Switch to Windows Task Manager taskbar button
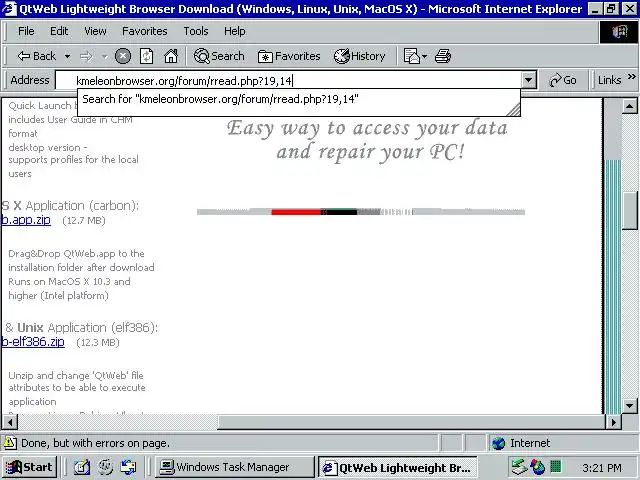 [233, 467]
